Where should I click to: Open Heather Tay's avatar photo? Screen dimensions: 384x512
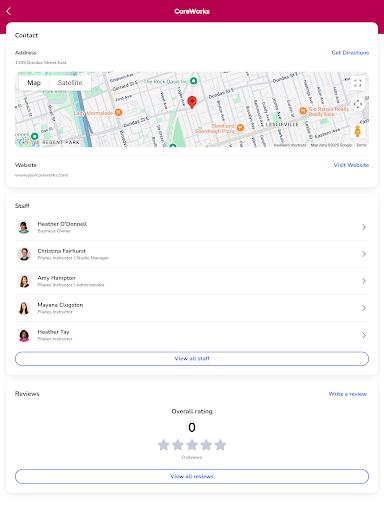pyautogui.click(x=24, y=335)
